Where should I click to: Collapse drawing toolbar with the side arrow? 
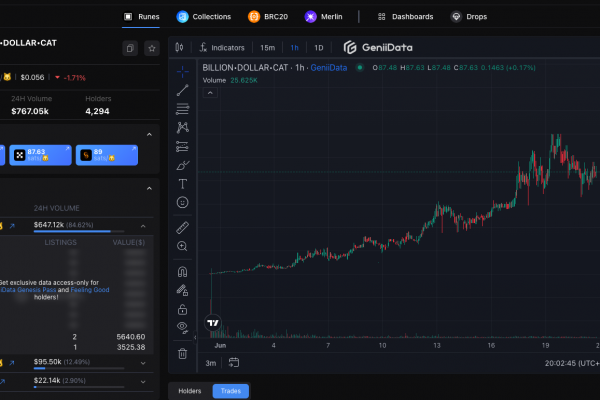[x=195, y=337]
